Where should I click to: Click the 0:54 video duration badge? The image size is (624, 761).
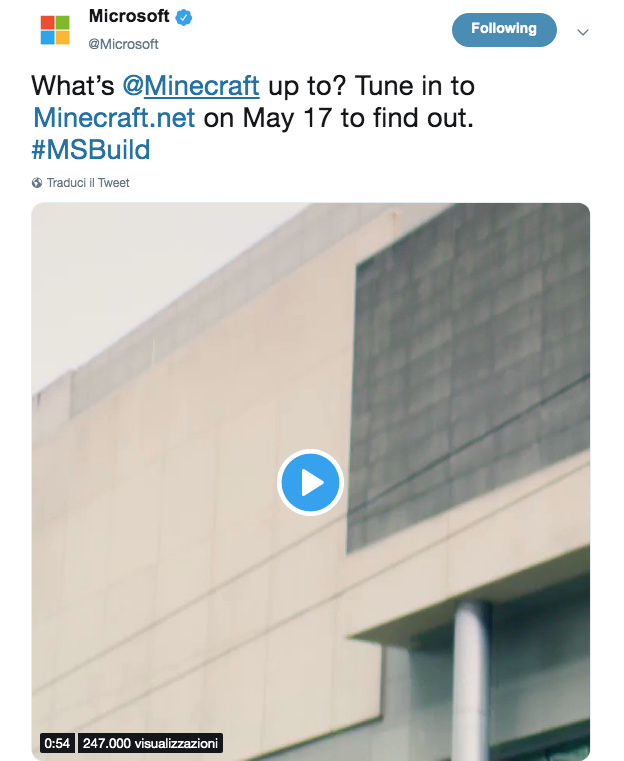(x=56, y=743)
